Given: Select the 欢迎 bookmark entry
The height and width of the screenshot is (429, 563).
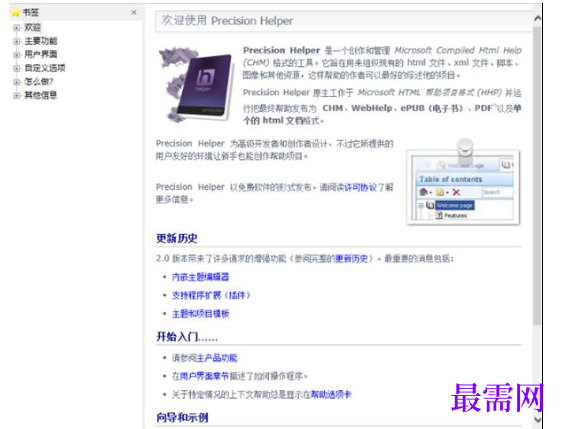Looking at the screenshot, I should [32, 27].
